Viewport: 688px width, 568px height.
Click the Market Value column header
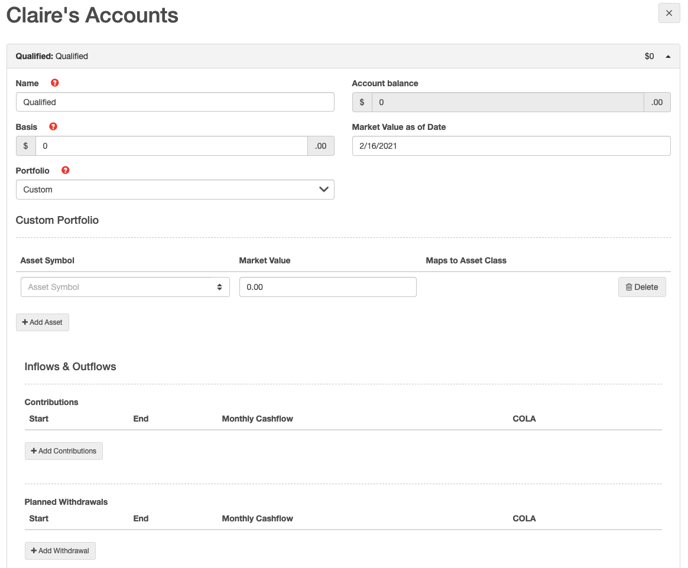coord(265,261)
